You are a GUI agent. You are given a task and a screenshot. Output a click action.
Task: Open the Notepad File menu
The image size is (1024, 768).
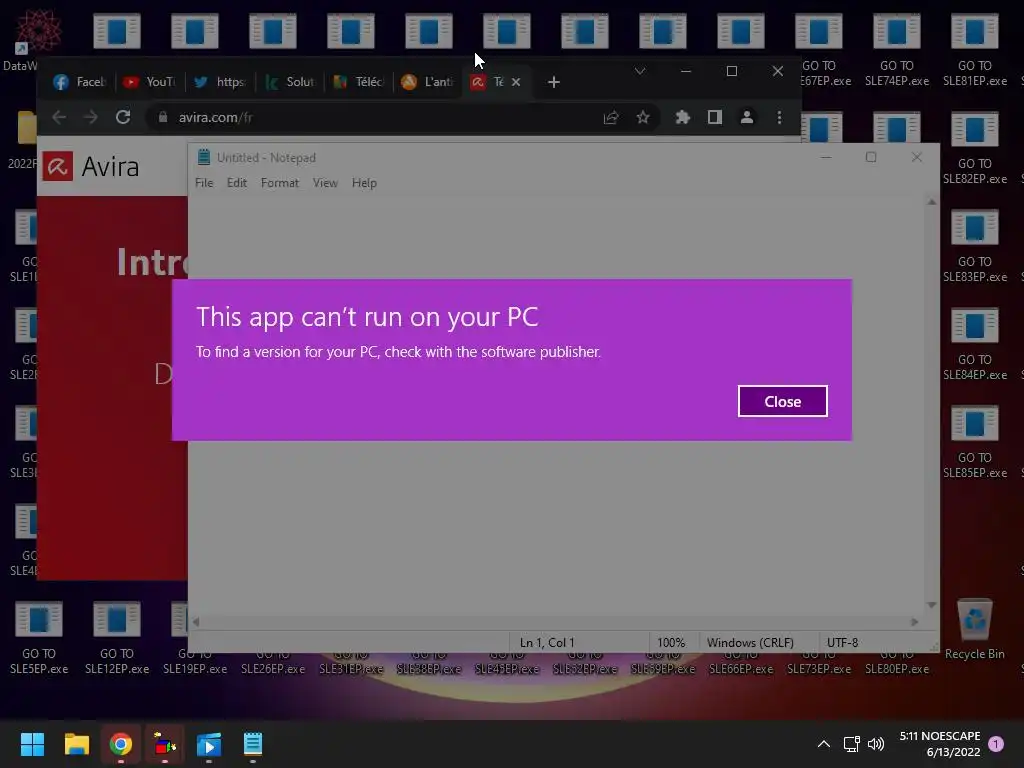(x=204, y=183)
